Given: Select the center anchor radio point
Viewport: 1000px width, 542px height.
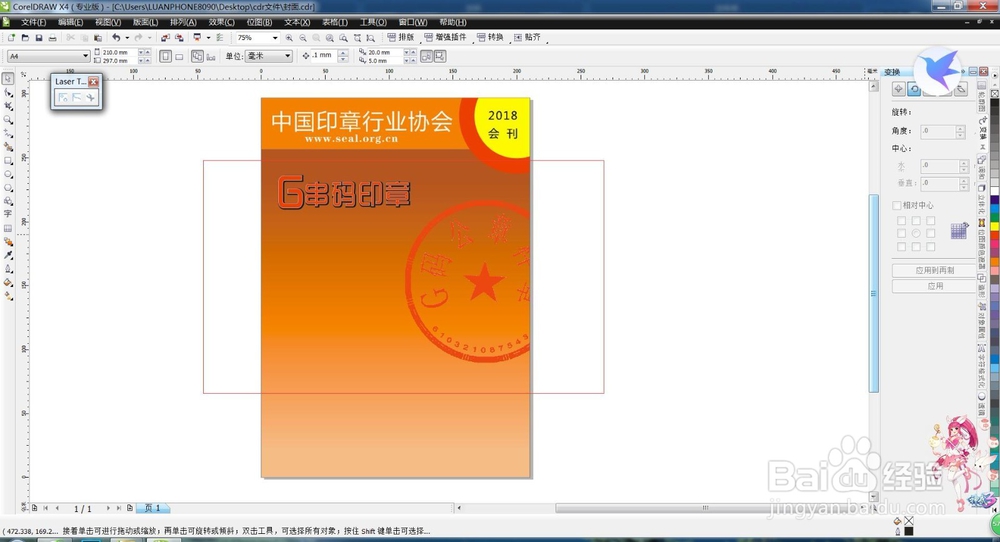Looking at the screenshot, I should click(x=916, y=233).
